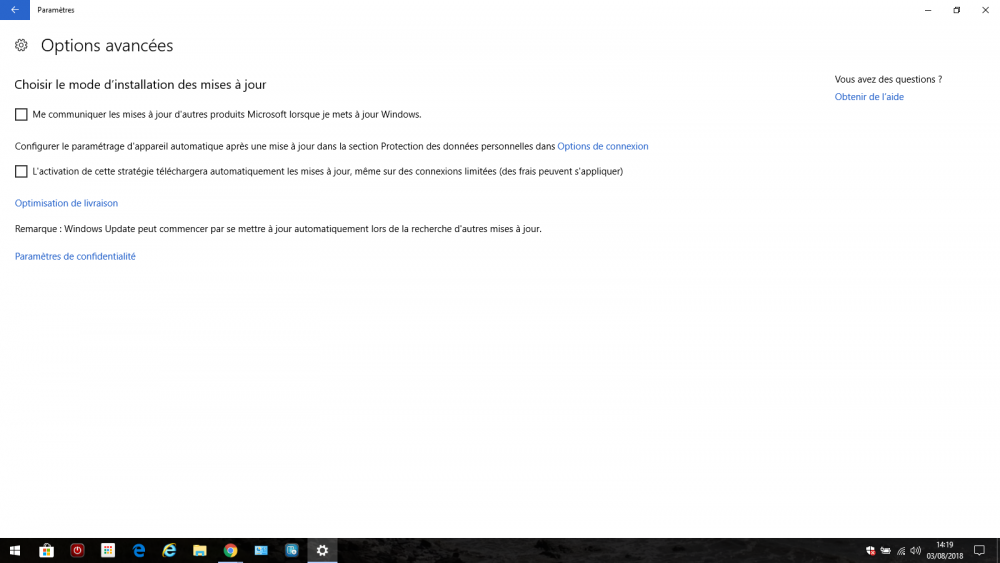1000x563 pixels.
Task: Open Optimisation de livraison link
Action: (66, 203)
